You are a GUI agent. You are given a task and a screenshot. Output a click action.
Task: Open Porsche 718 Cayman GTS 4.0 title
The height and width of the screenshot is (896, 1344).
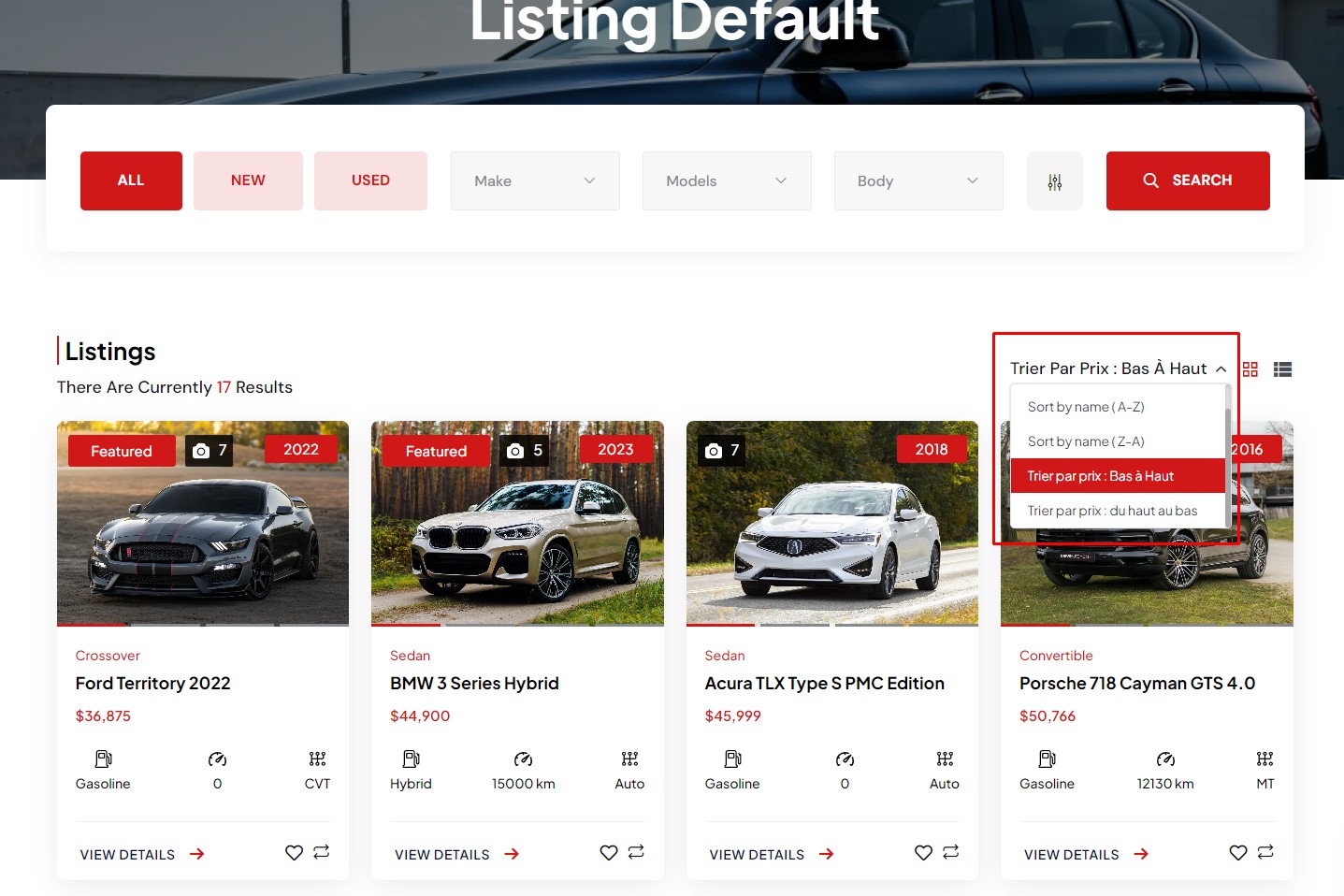1137,684
